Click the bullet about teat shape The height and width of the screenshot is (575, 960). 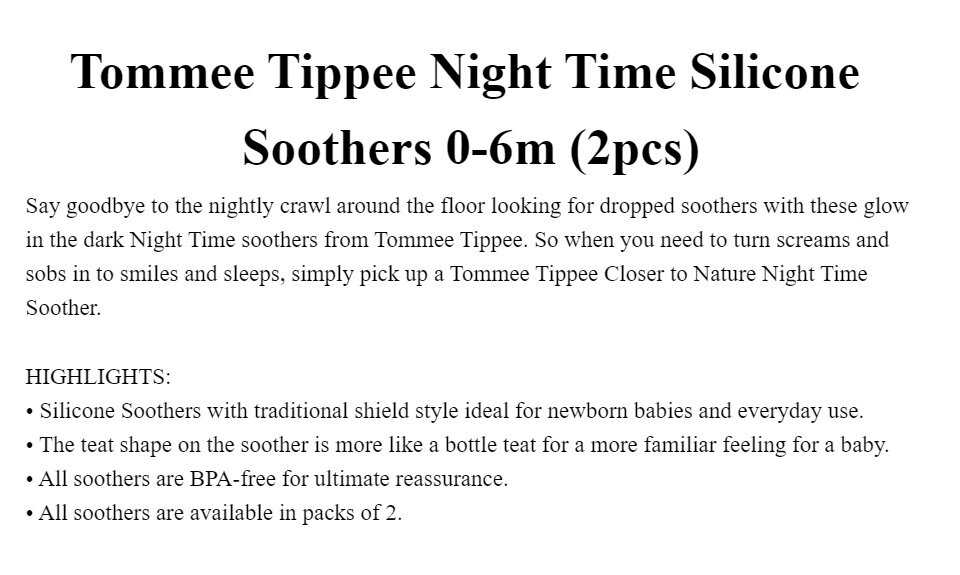457,445
